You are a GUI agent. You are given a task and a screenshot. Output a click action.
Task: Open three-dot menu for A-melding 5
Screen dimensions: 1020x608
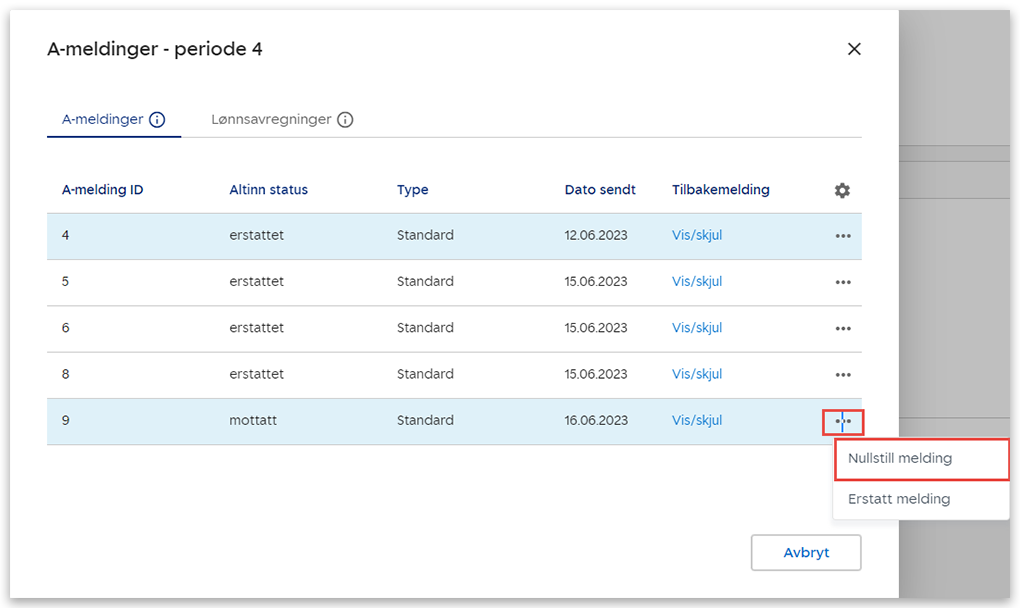pyautogui.click(x=843, y=282)
